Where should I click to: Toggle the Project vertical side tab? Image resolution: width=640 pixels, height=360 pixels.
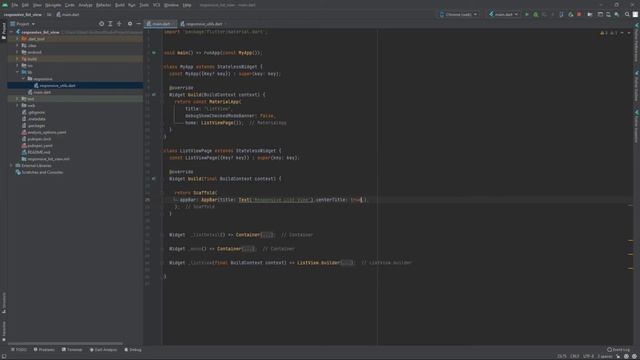[x=4, y=31]
